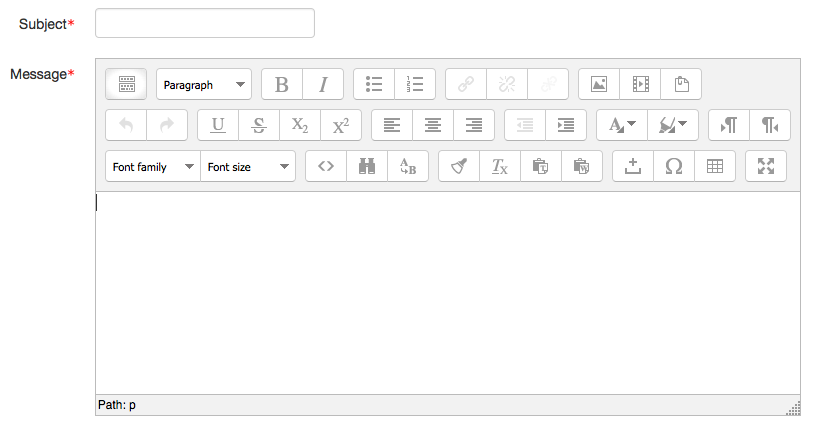Insert a bulleted list
Viewport: 816px width, 427px height.
pos(374,84)
